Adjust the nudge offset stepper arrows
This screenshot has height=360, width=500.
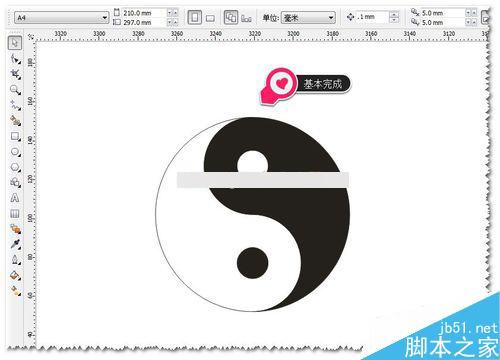pos(394,17)
